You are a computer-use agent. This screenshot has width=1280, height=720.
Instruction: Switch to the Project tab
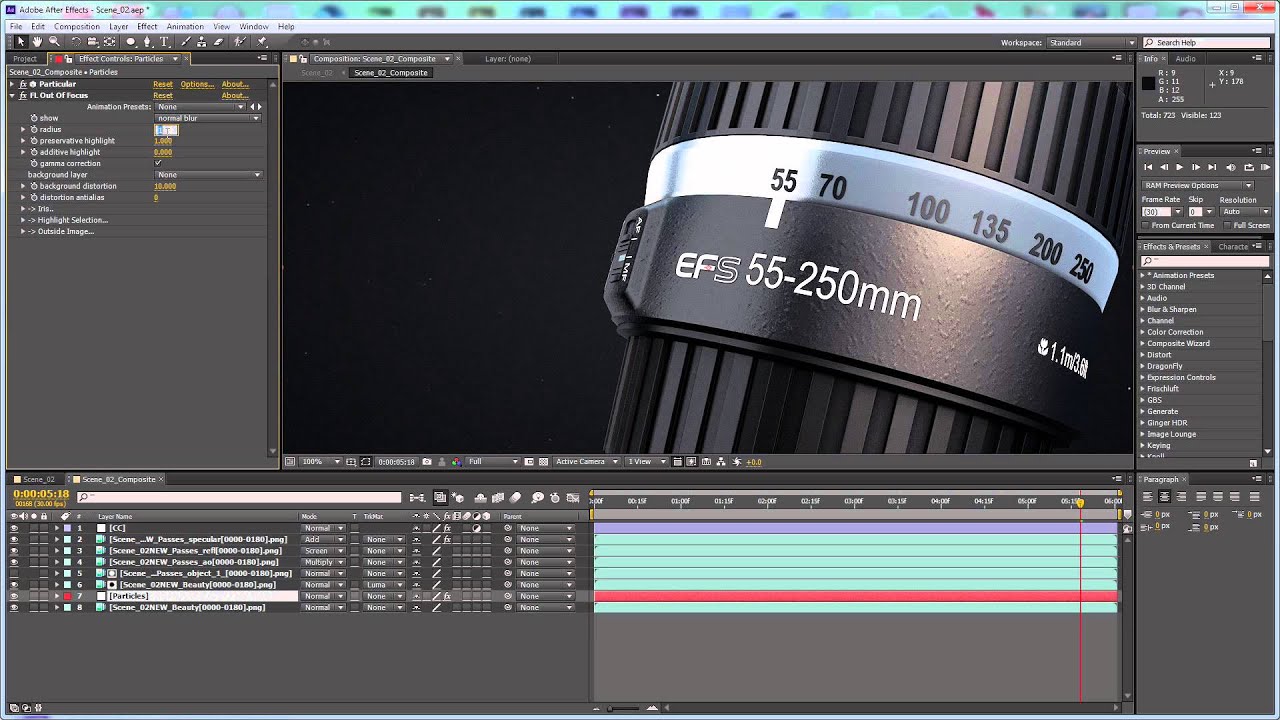tap(25, 59)
